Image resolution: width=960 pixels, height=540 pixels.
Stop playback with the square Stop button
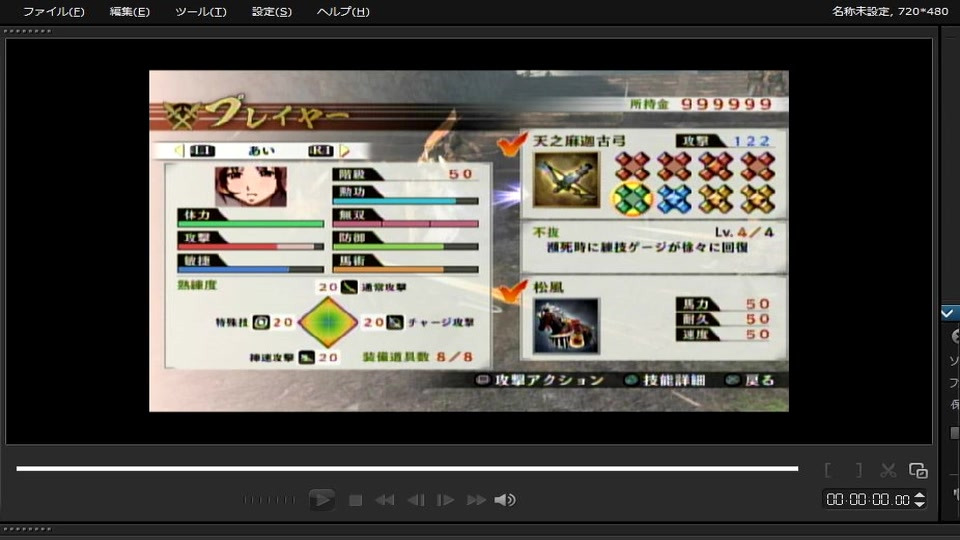[355, 500]
